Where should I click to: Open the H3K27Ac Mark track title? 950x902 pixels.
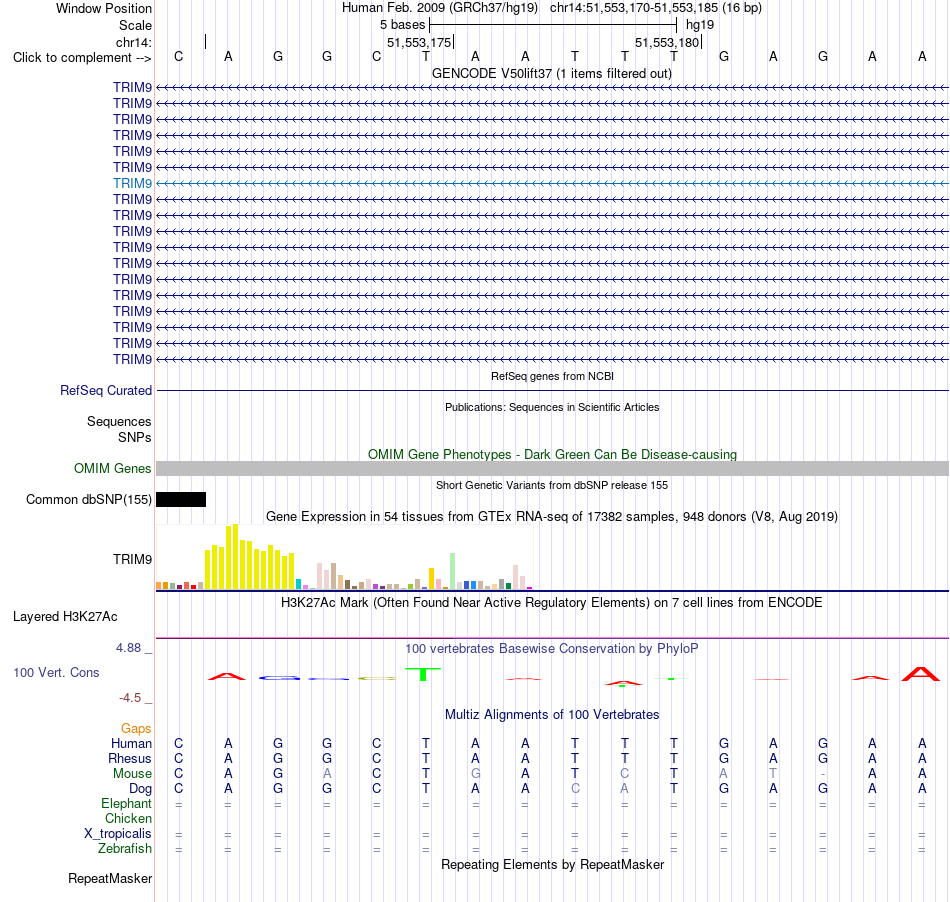coord(552,603)
